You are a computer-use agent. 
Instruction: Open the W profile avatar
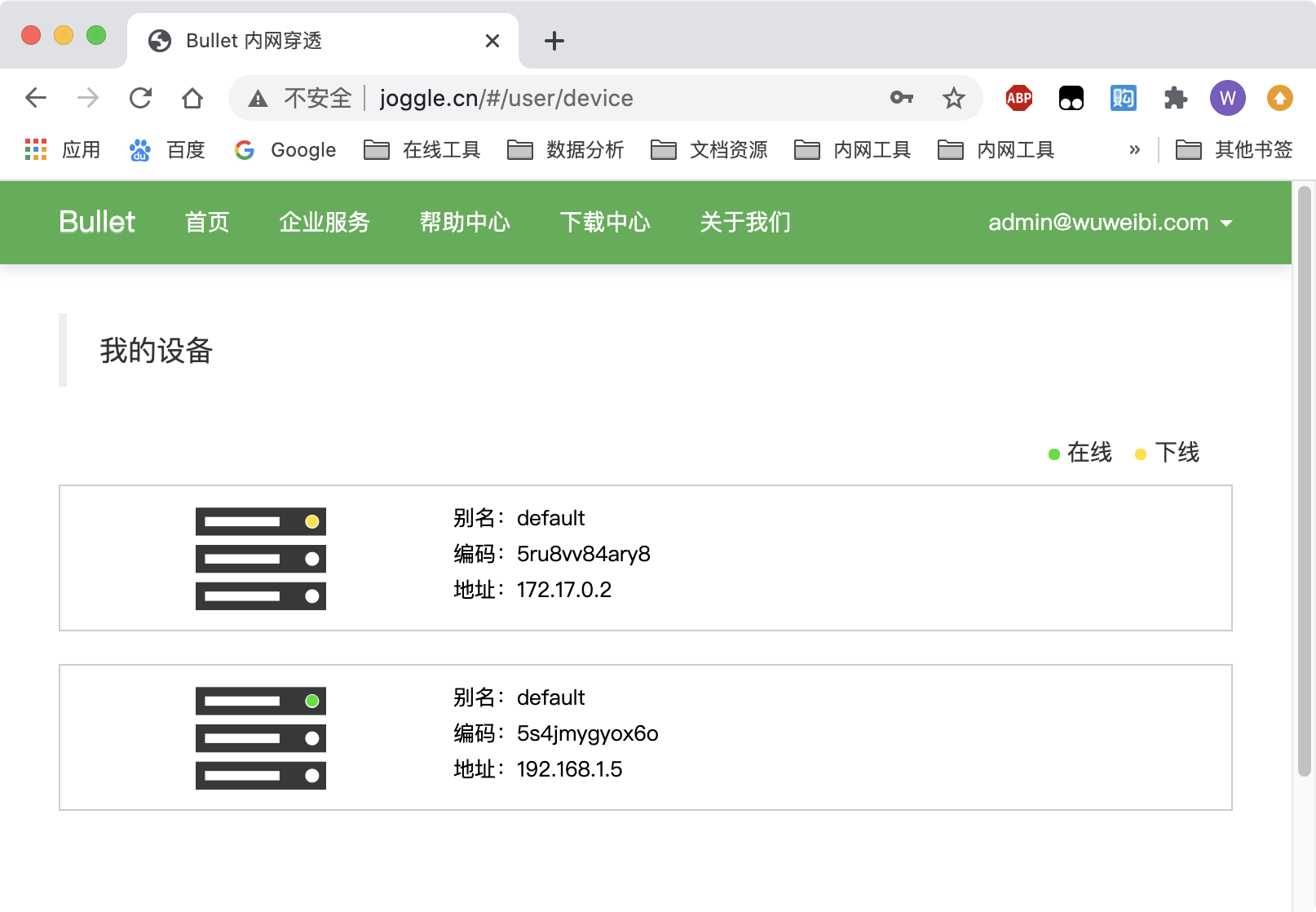[1228, 98]
